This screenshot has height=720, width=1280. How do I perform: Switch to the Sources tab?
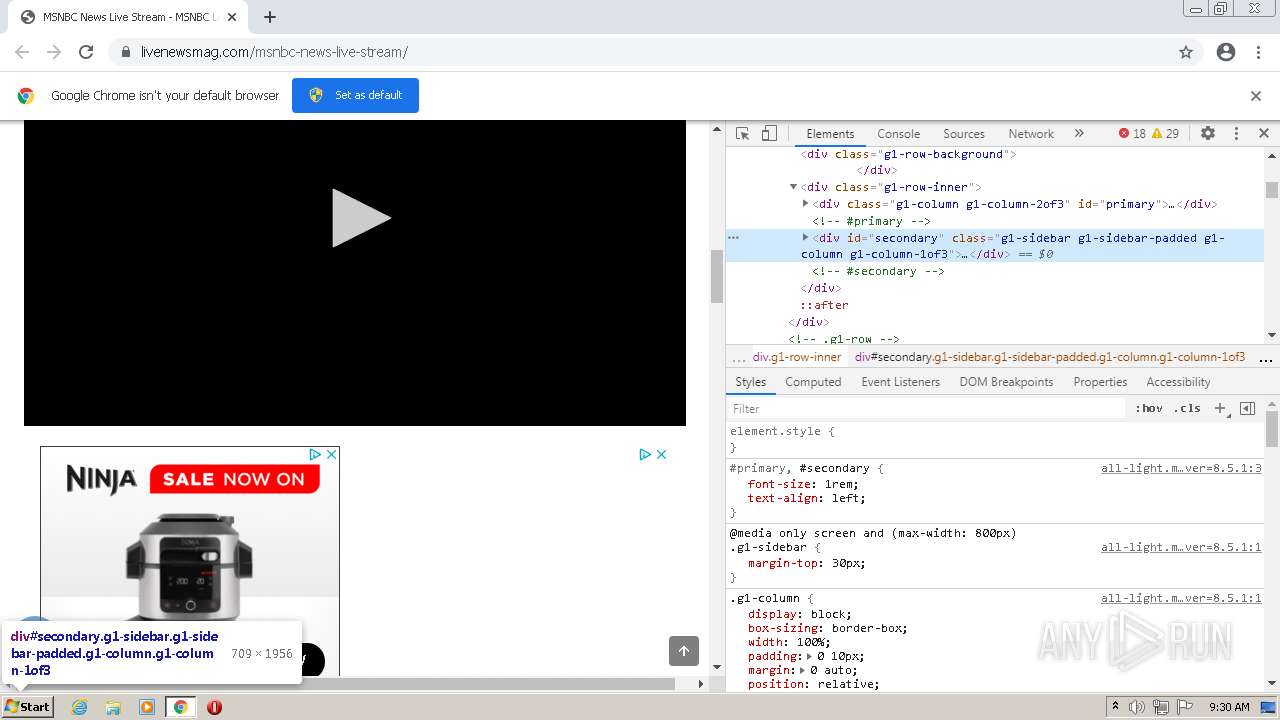pyautogui.click(x=964, y=133)
